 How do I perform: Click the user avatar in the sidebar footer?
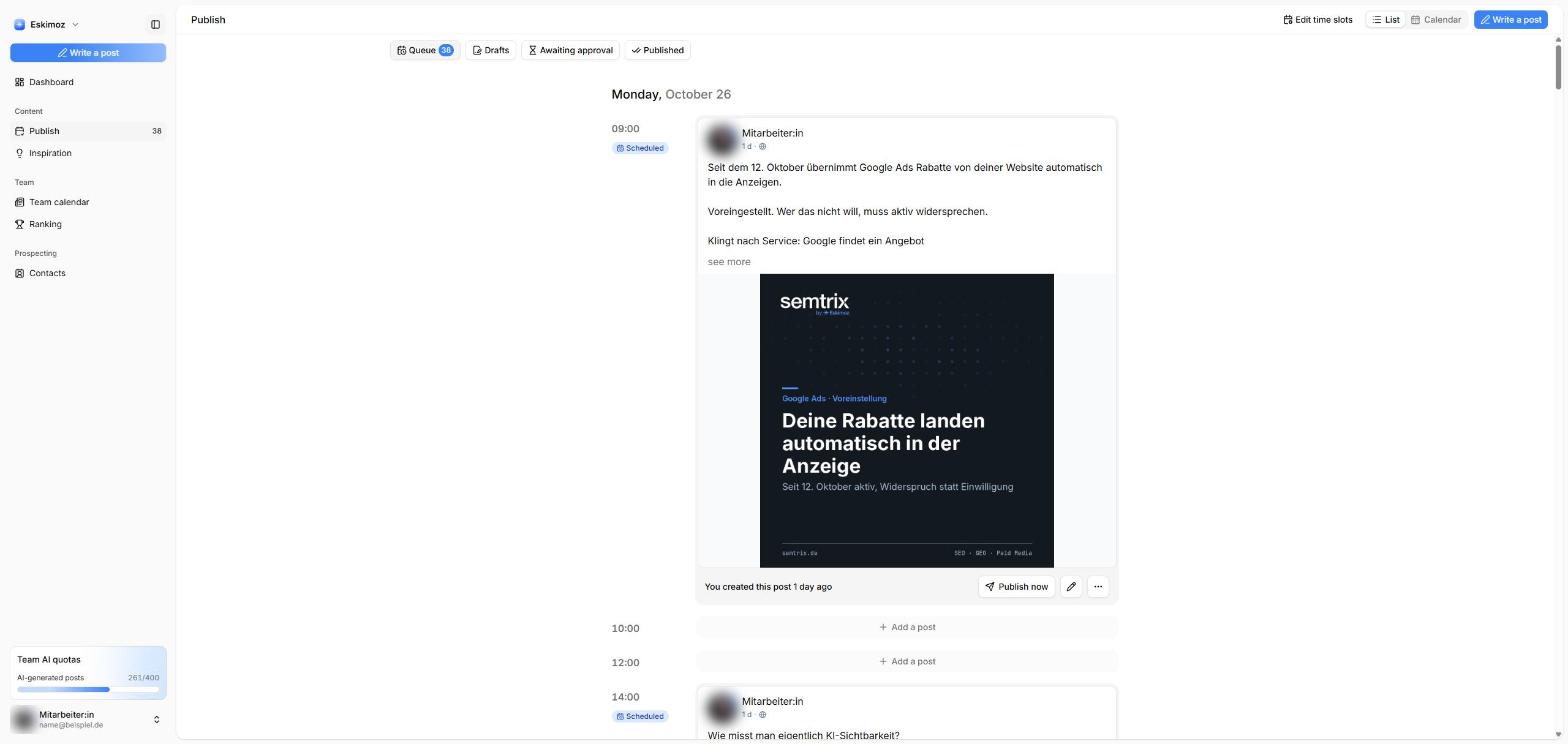coord(23,719)
